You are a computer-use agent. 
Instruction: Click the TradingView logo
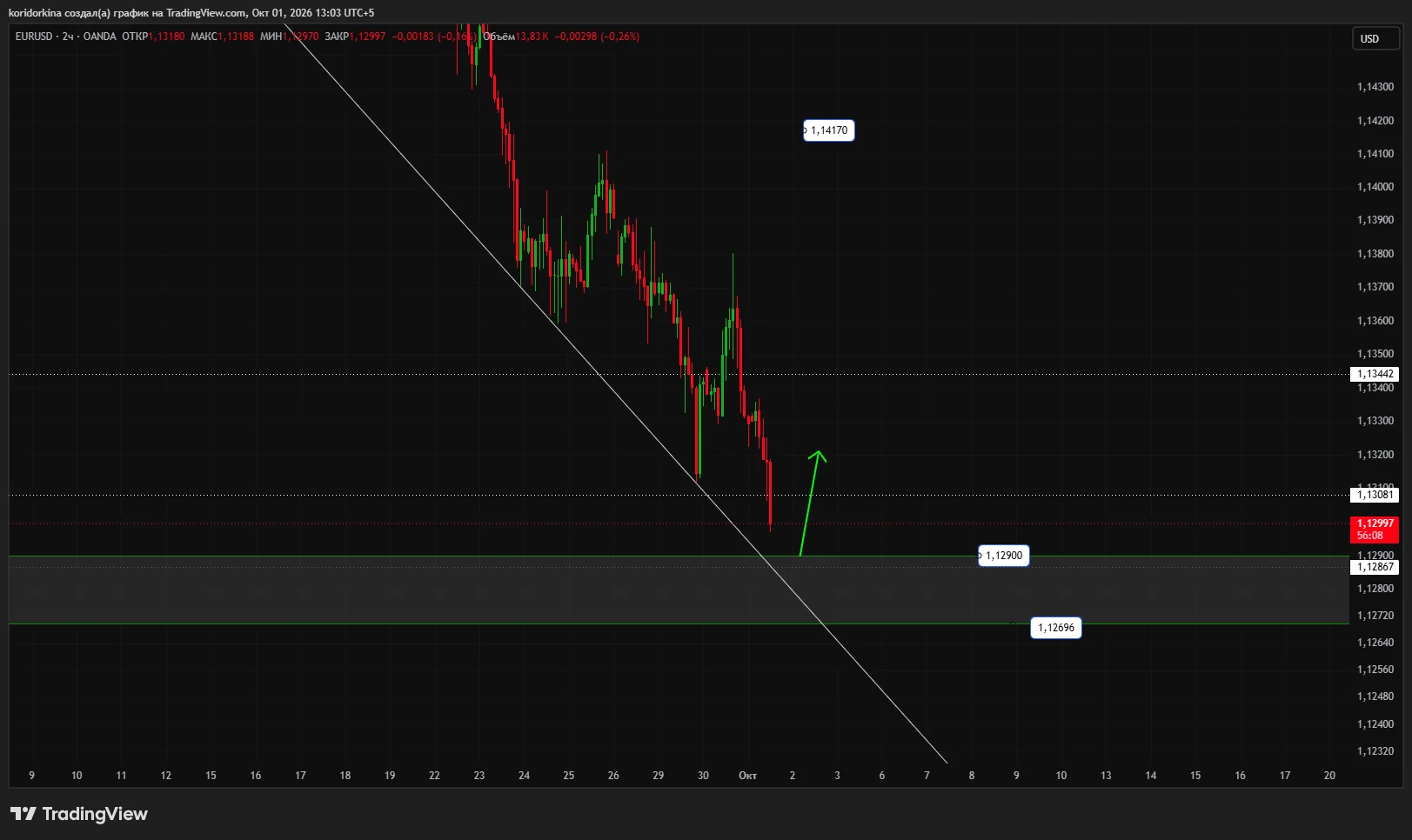click(x=79, y=814)
